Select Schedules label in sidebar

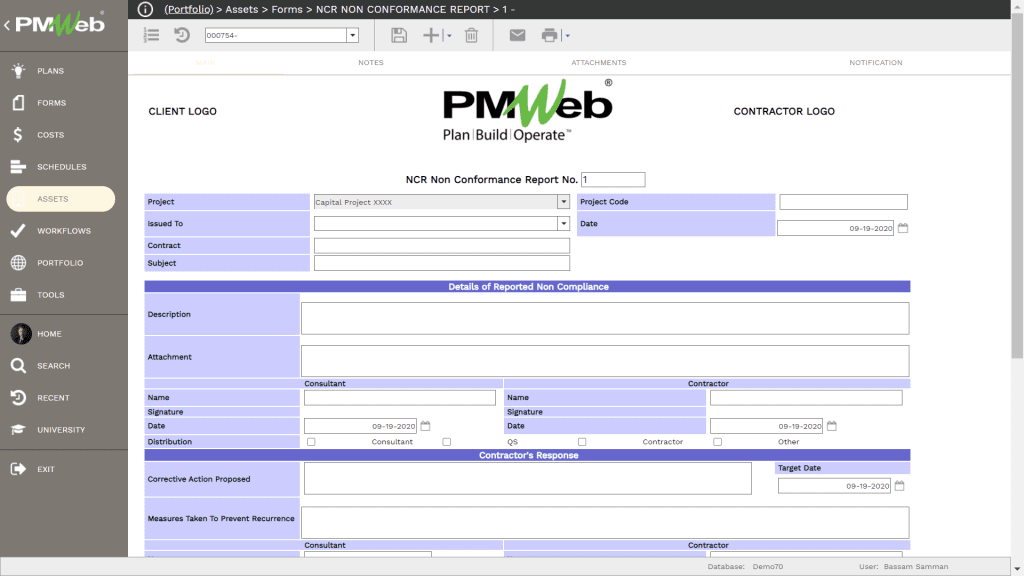pyautogui.click(x=61, y=167)
